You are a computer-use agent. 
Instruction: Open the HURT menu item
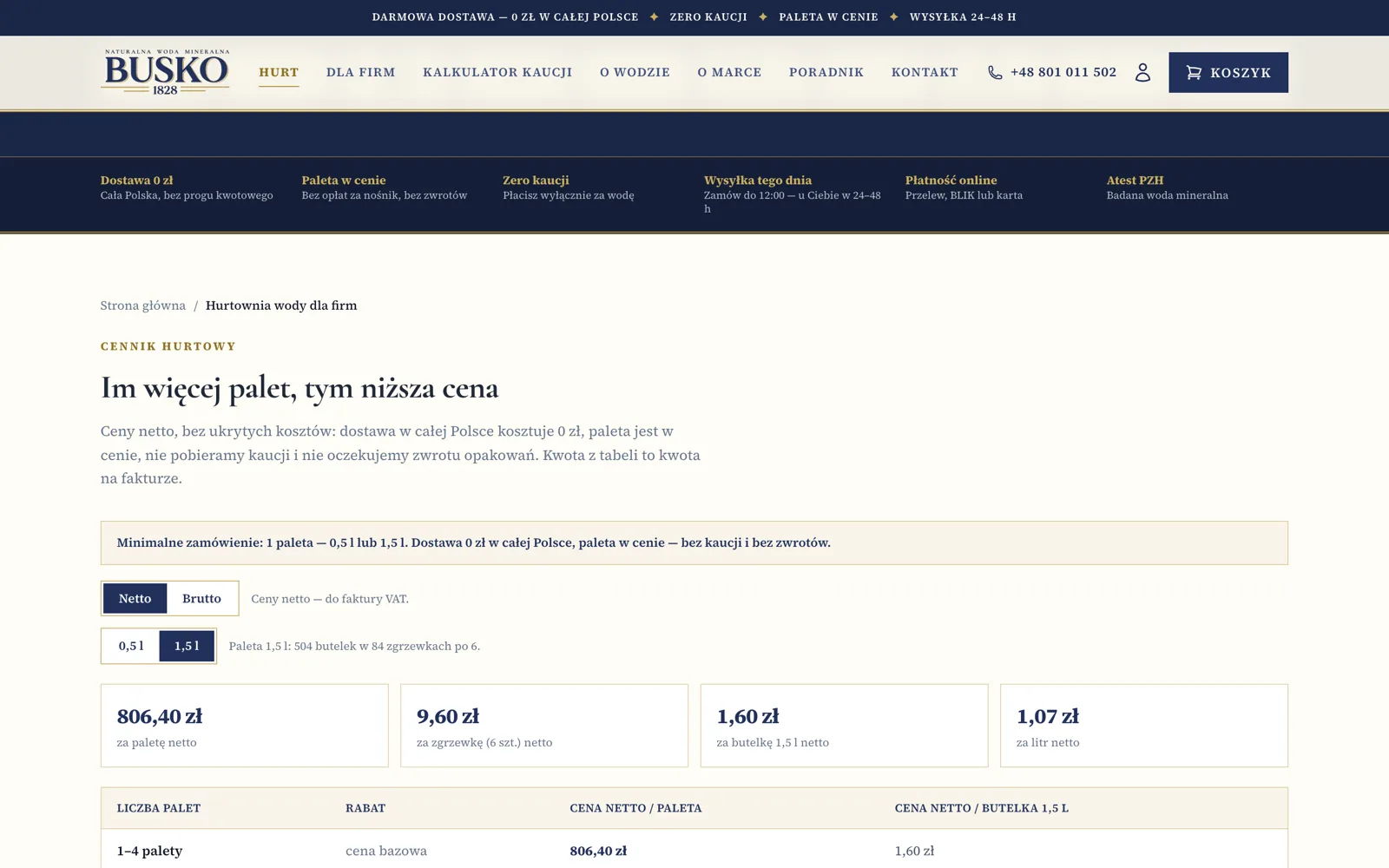[279, 72]
